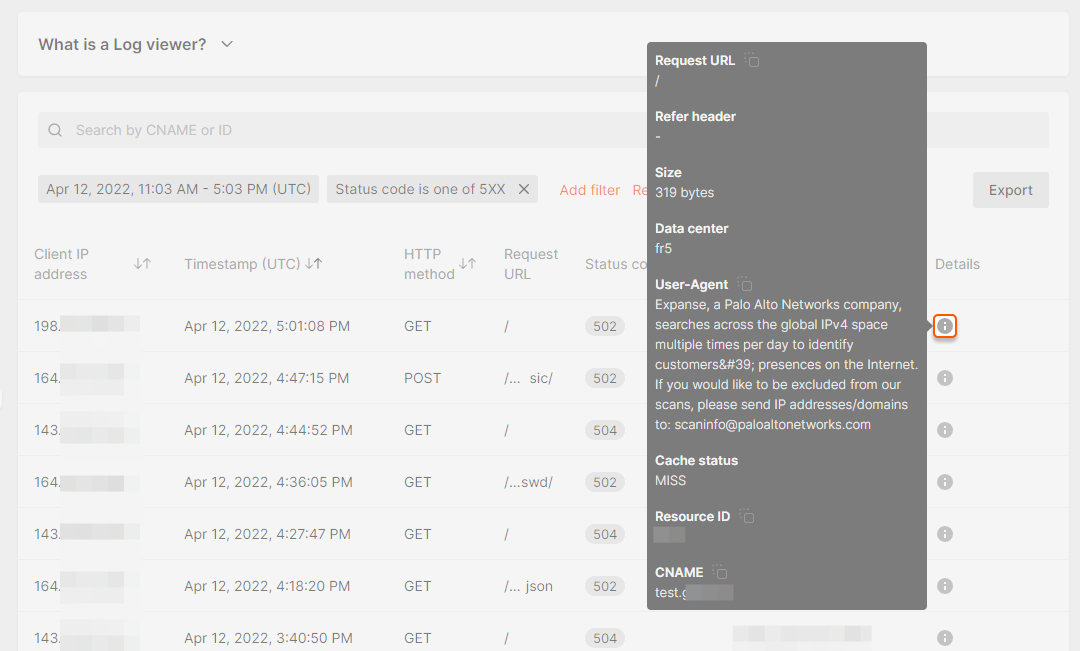Copy the CNAME value
Viewport: 1080px width, 651px height.
point(720,573)
